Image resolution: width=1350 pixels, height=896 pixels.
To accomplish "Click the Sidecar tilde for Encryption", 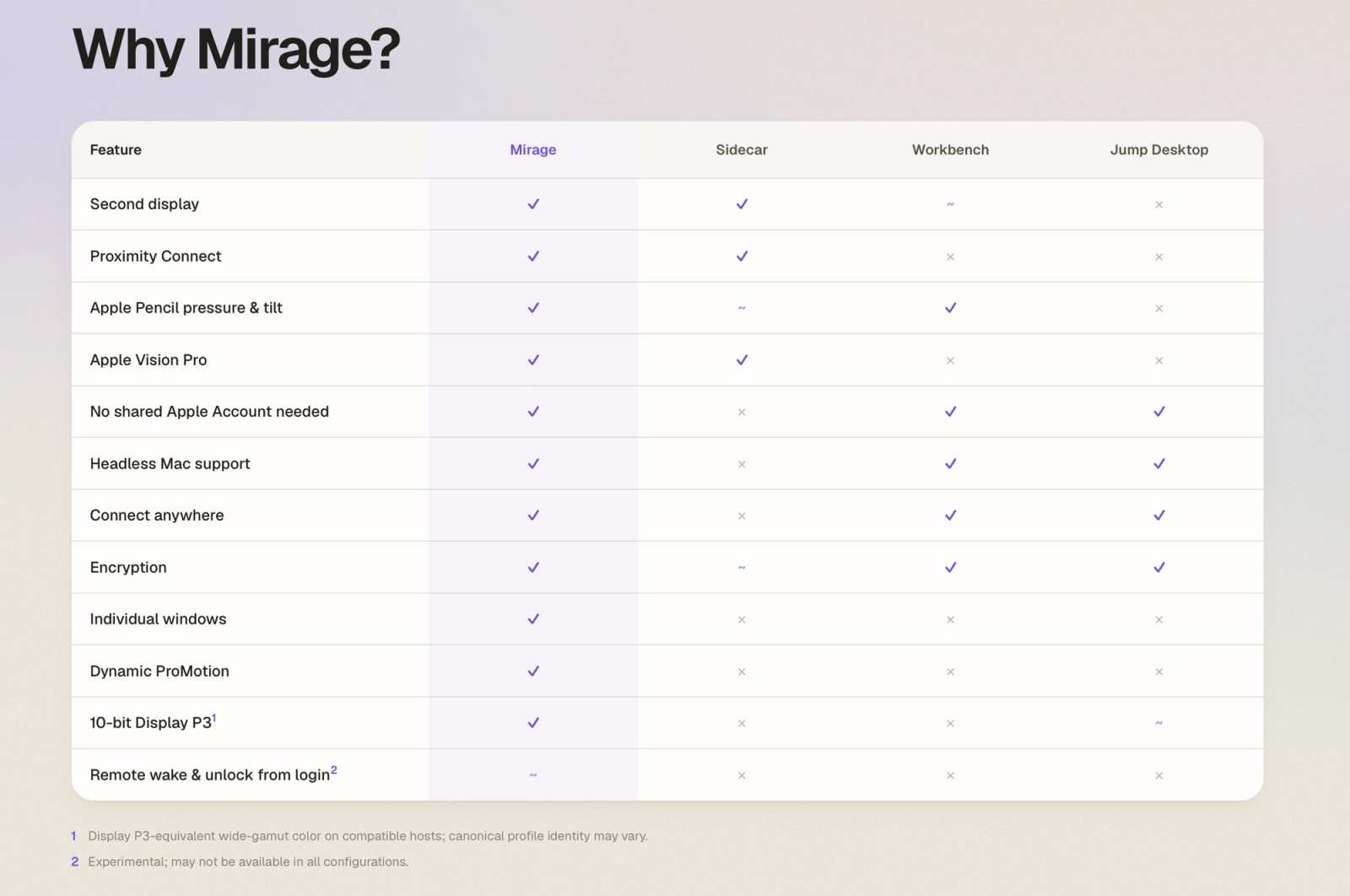I will point(742,568).
